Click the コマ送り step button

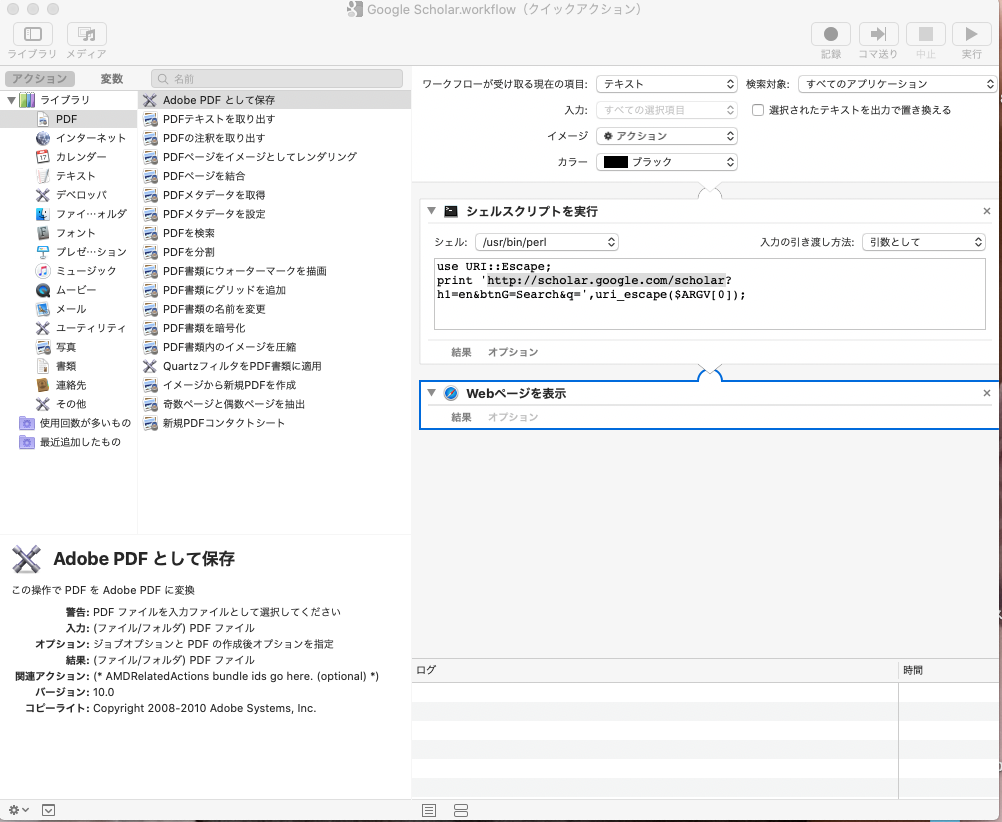click(x=878, y=34)
